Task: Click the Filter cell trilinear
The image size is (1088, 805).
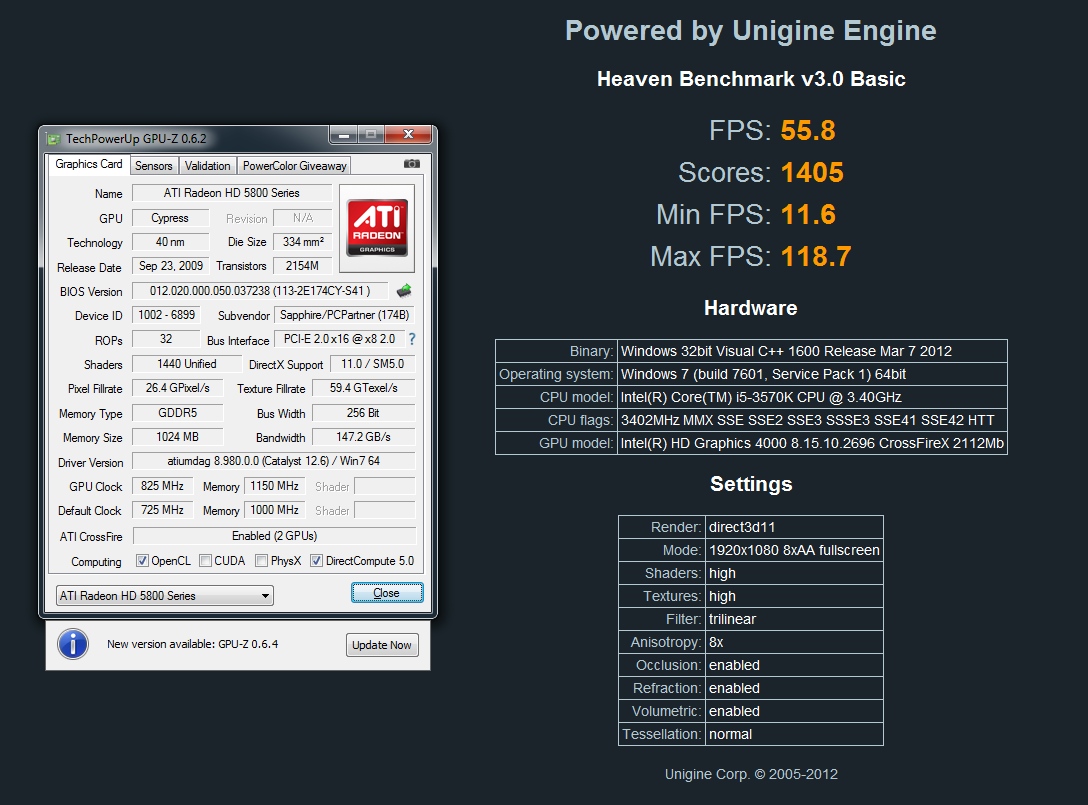Action: pos(794,619)
